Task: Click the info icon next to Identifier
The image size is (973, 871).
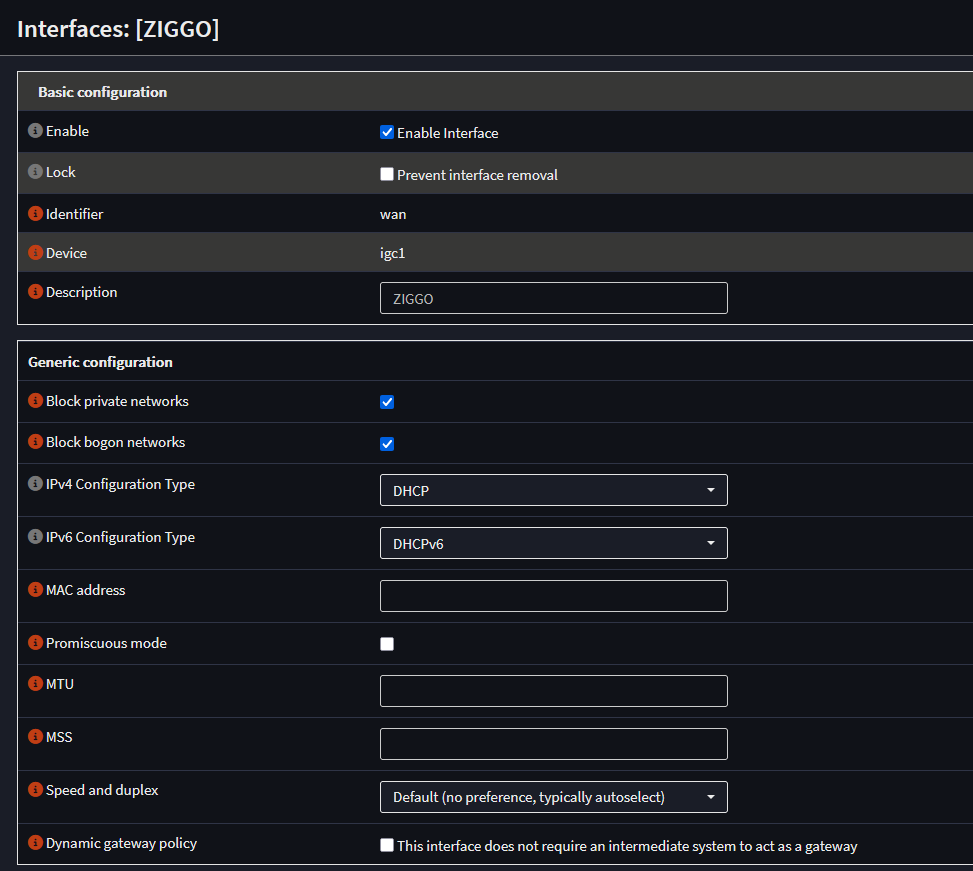Action: 35,214
